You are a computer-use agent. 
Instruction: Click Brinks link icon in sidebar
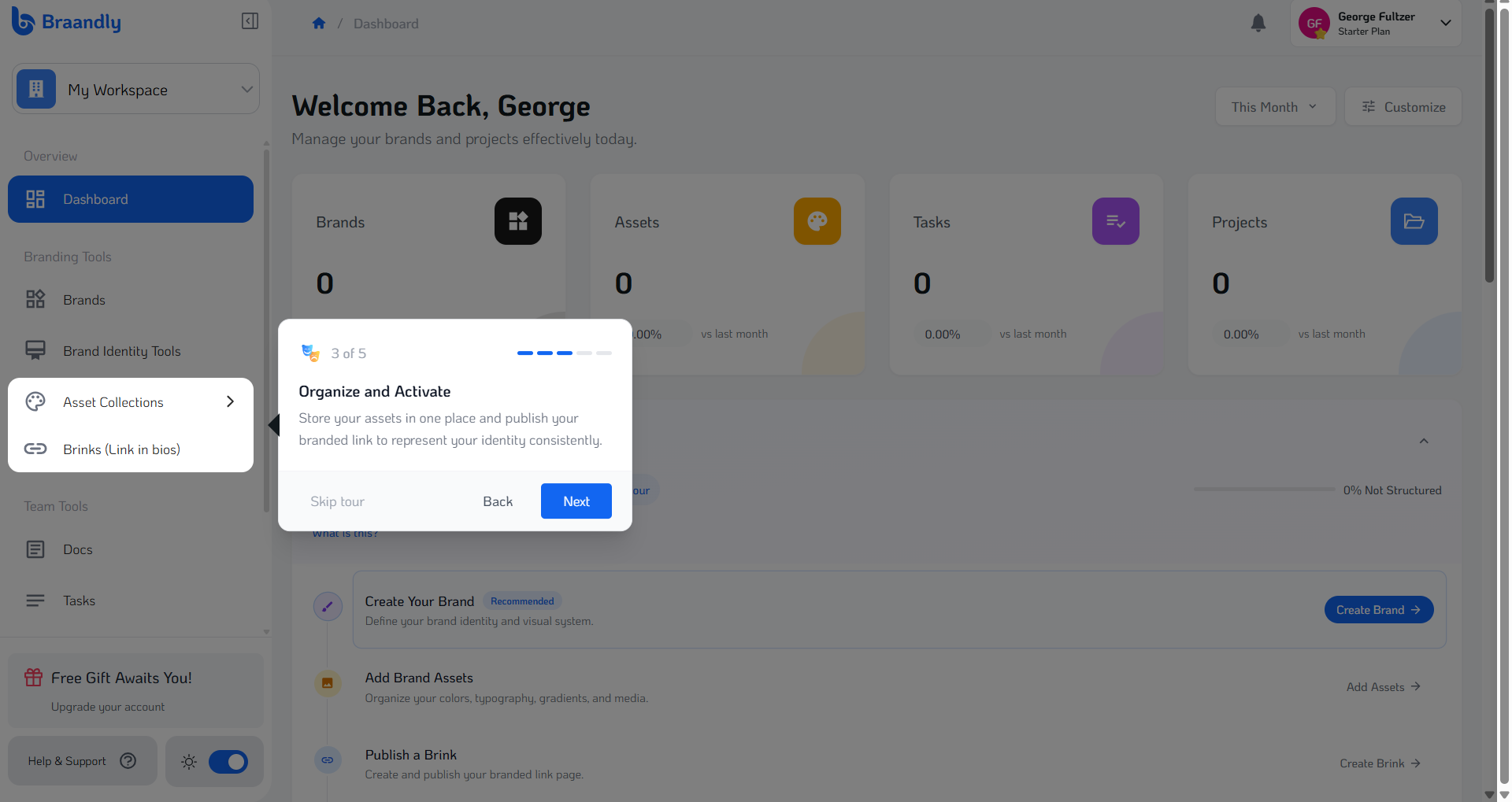tap(35, 449)
